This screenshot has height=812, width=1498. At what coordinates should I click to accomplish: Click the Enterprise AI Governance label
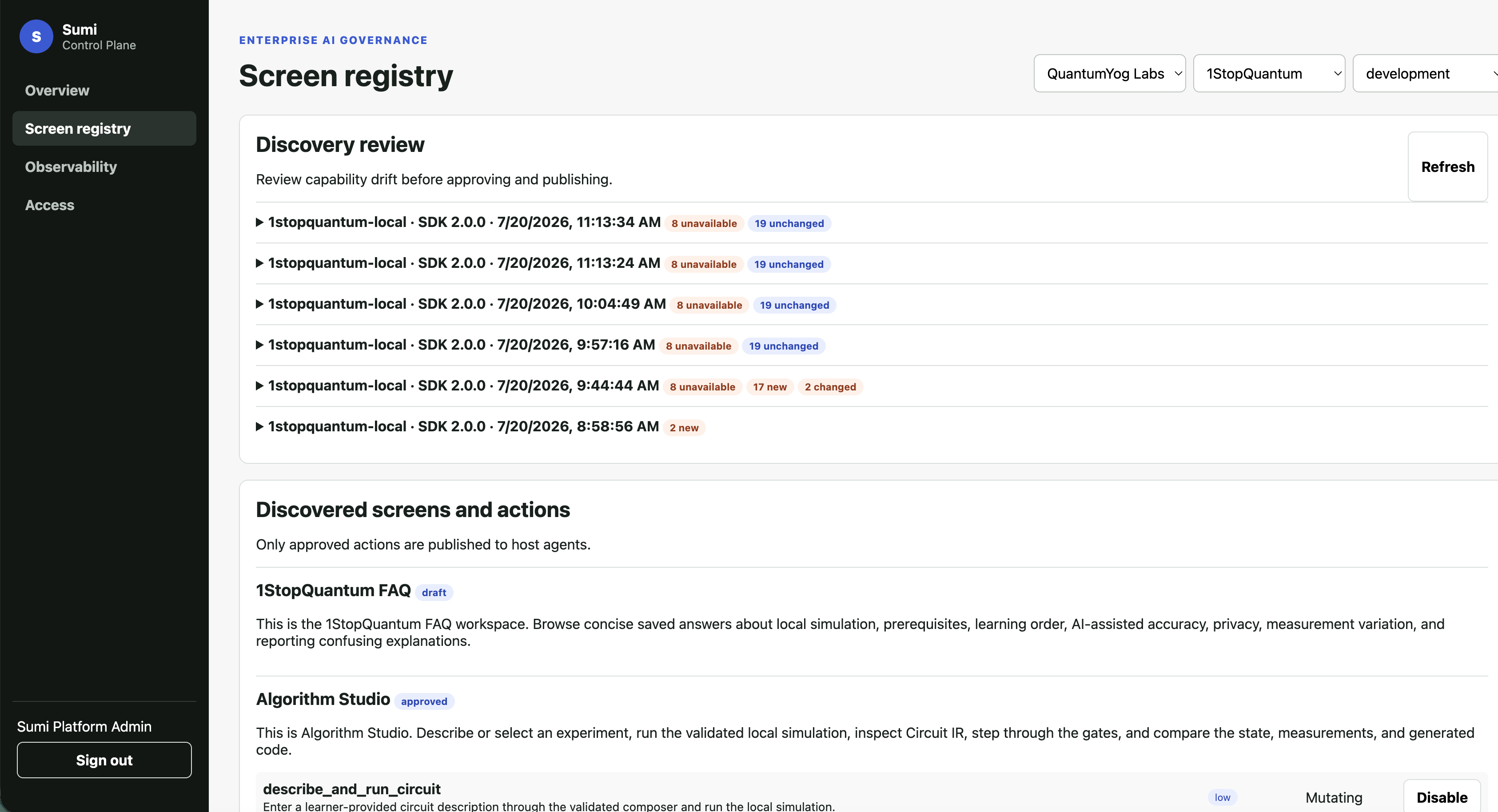coord(333,40)
